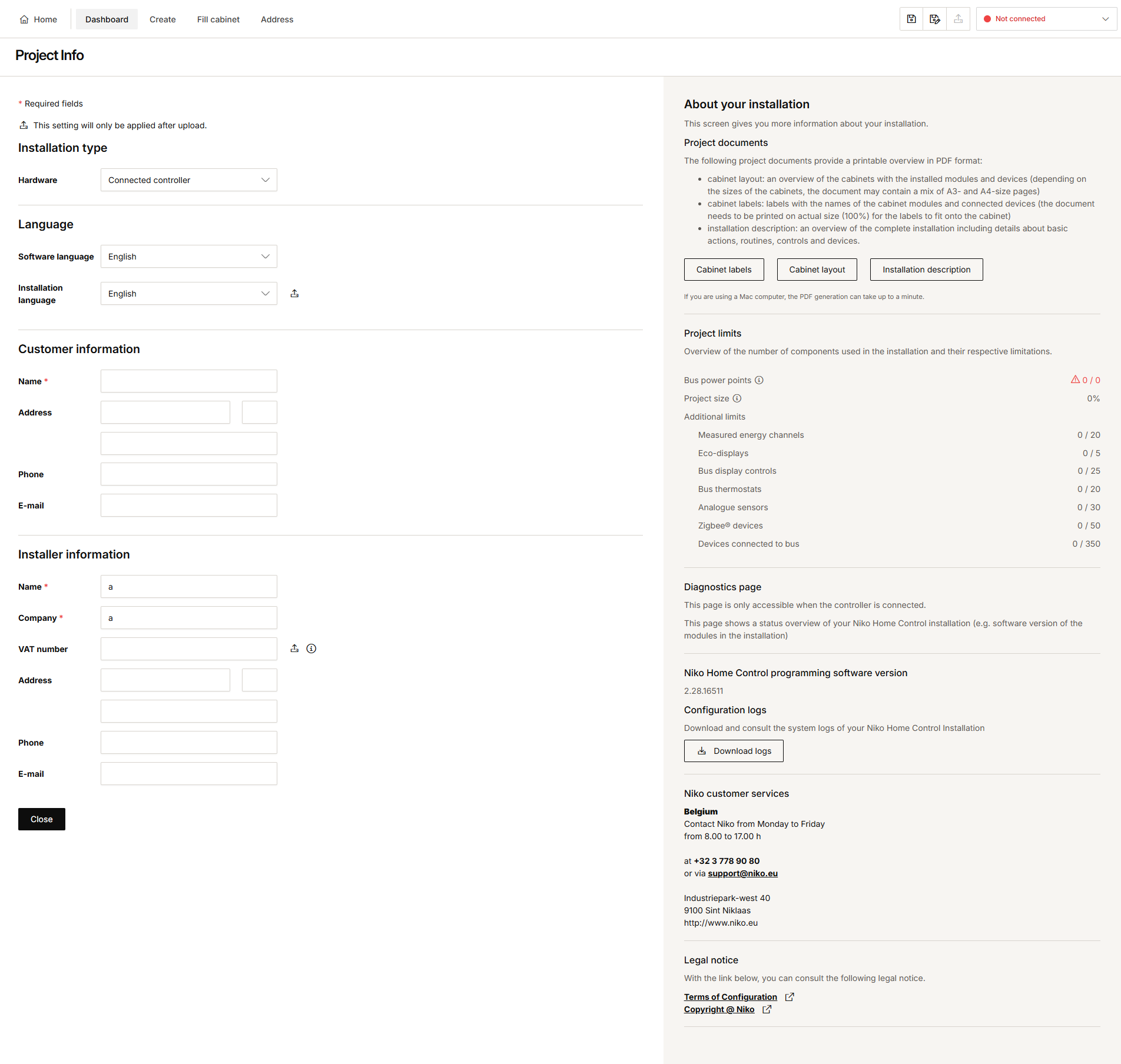Click the Home house icon

(x=24, y=19)
